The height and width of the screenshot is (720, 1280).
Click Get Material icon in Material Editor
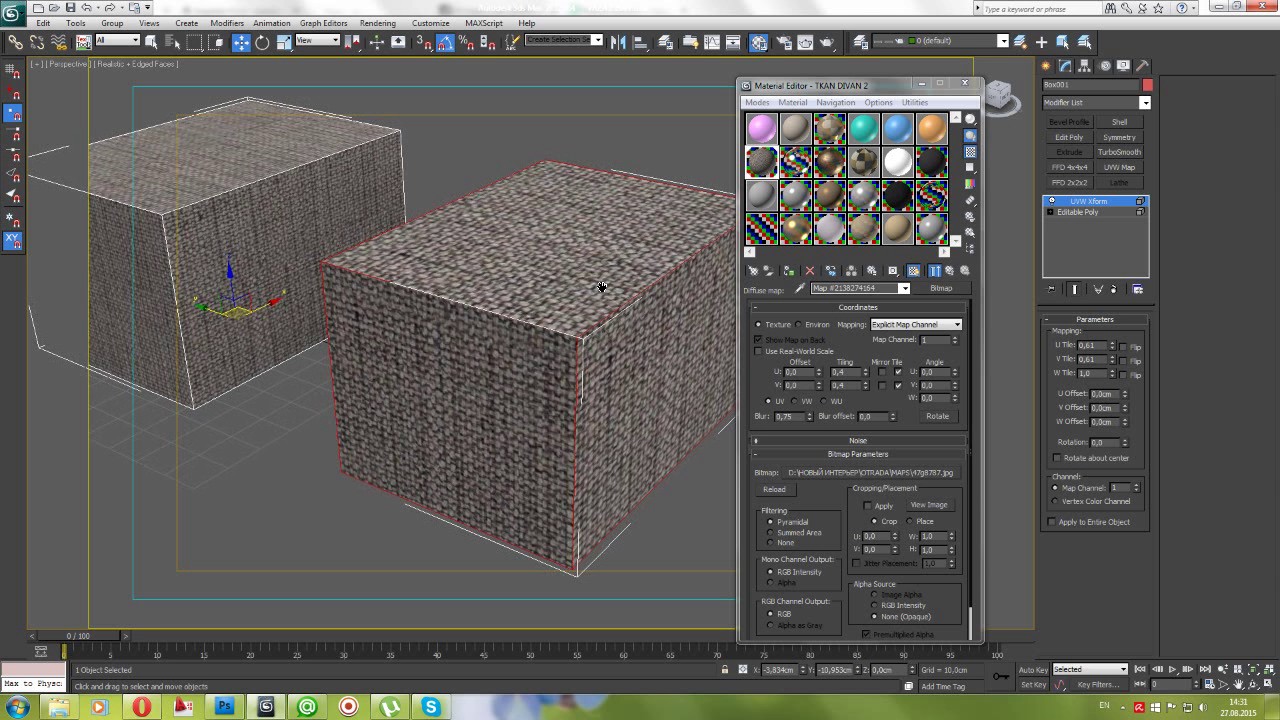coord(753,271)
